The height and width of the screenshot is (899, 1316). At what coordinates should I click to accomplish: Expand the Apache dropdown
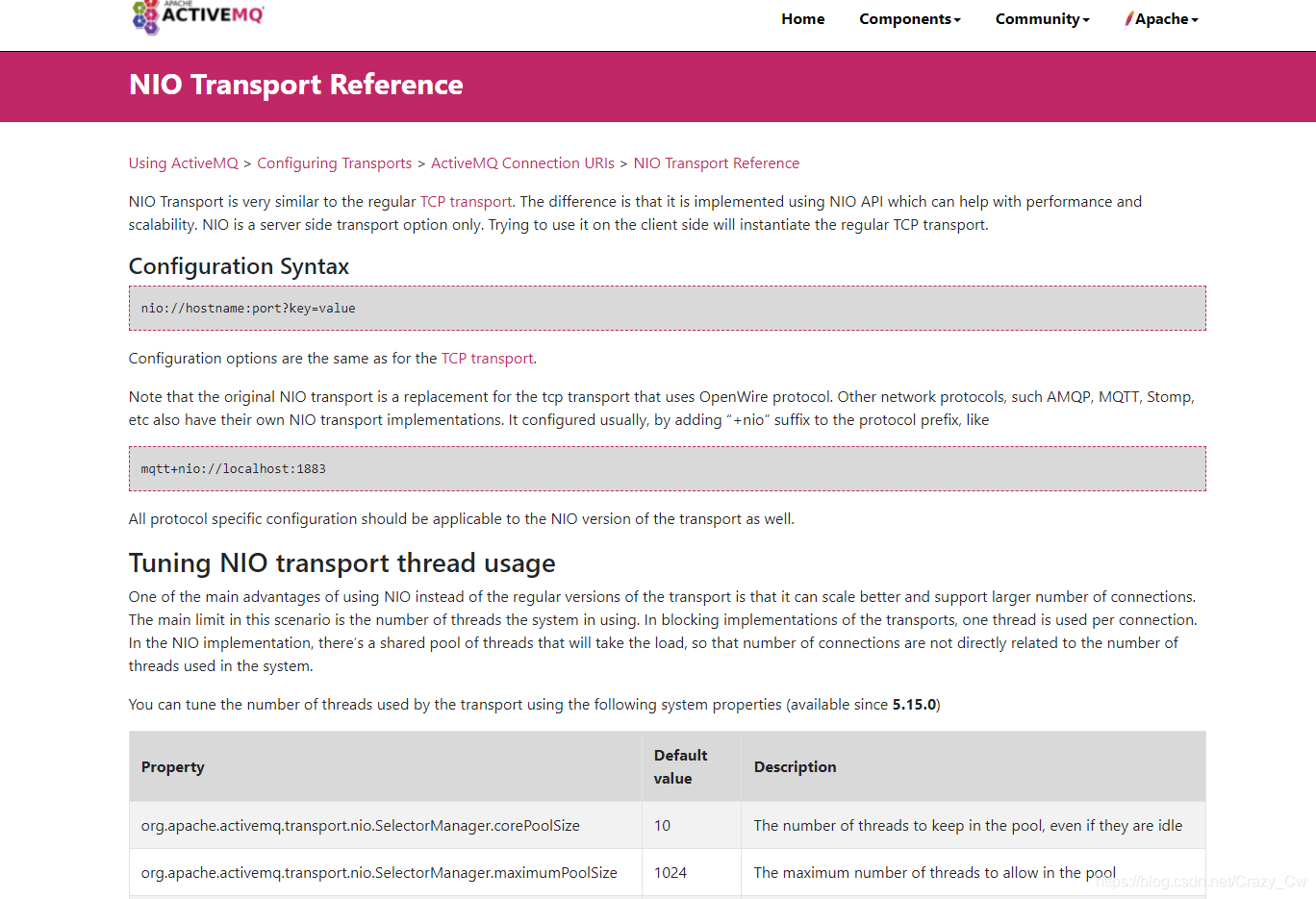point(1162,19)
